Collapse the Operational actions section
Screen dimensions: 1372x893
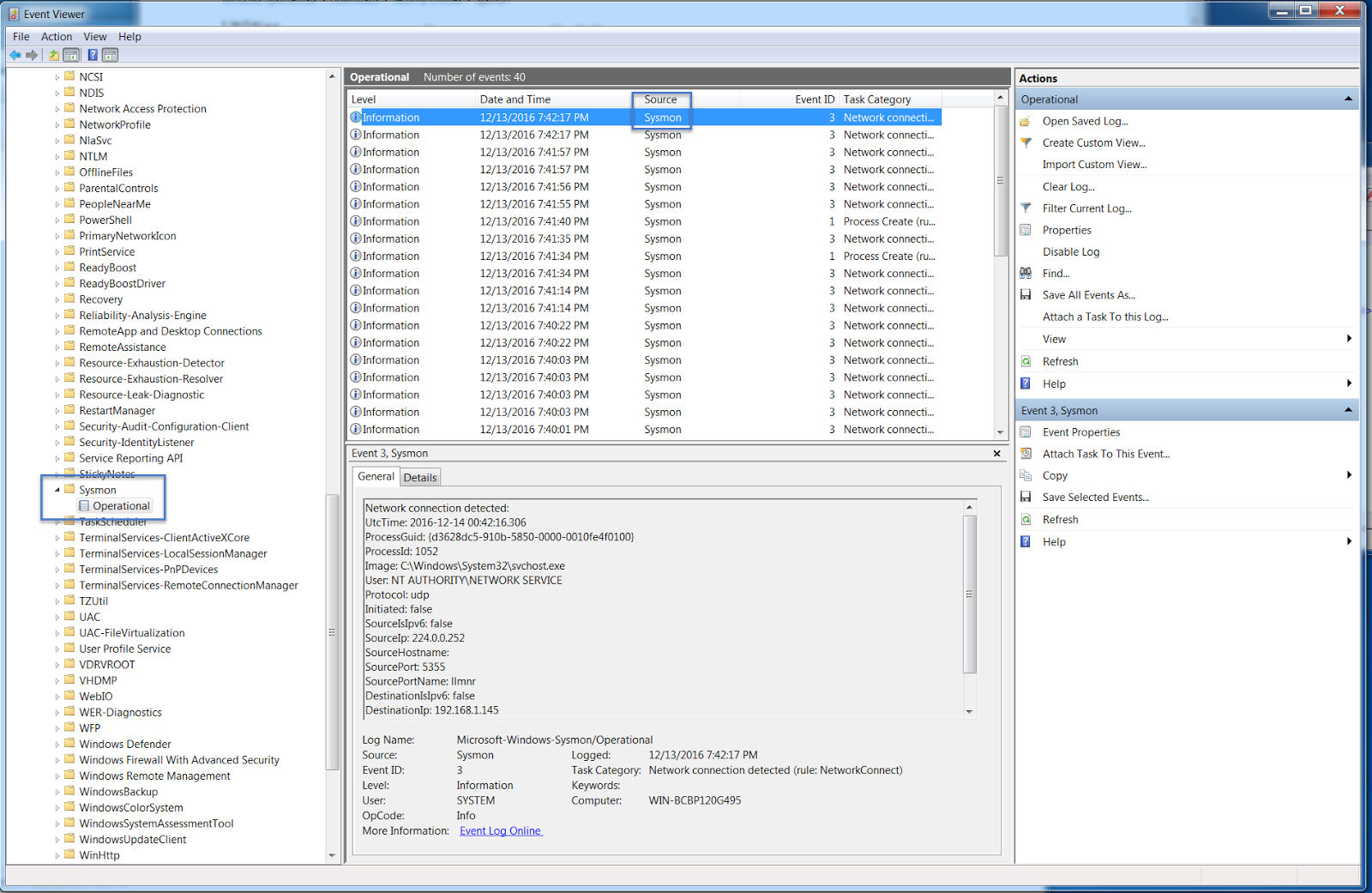coord(1348,98)
